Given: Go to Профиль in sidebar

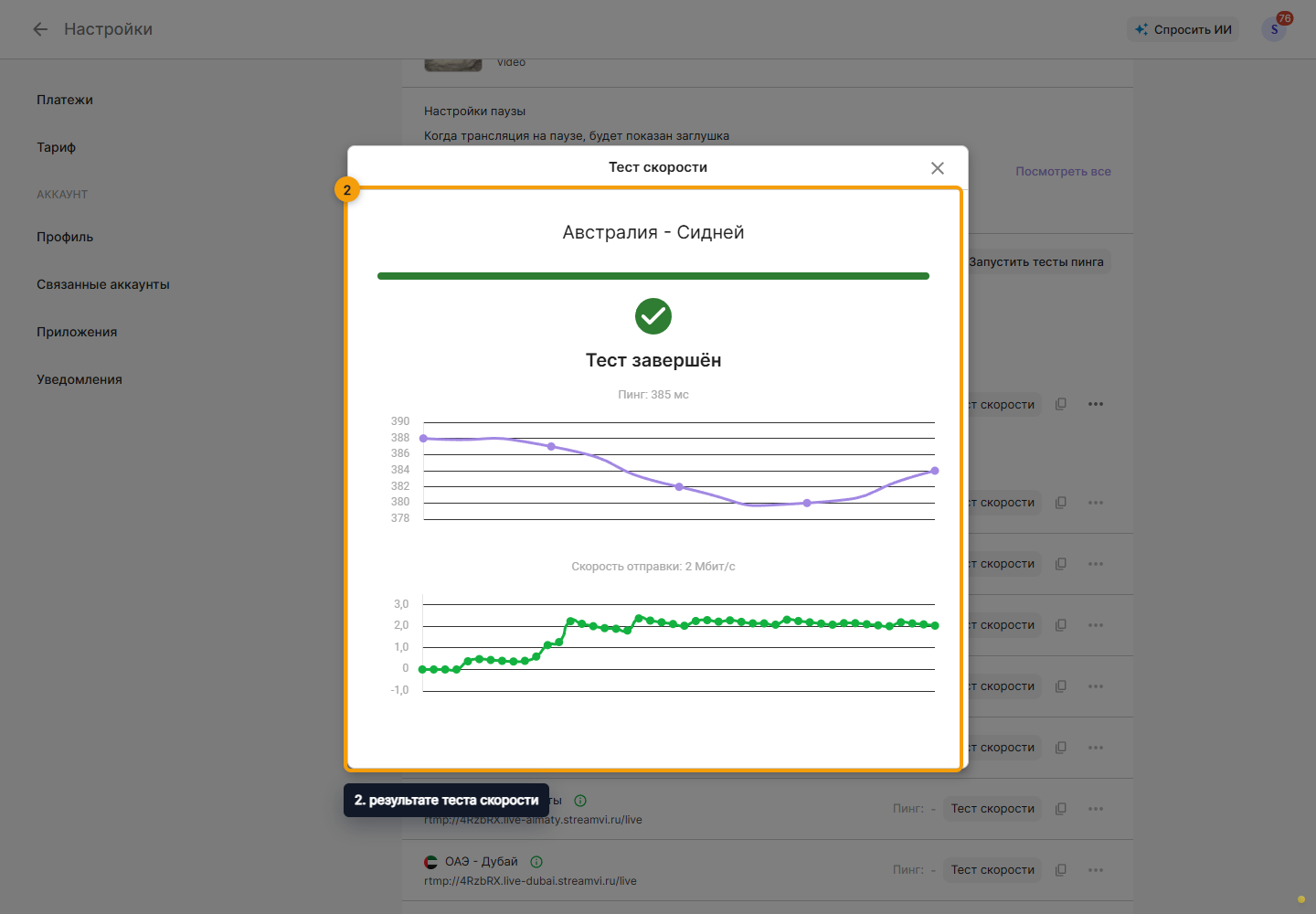Looking at the screenshot, I should 65,237.
